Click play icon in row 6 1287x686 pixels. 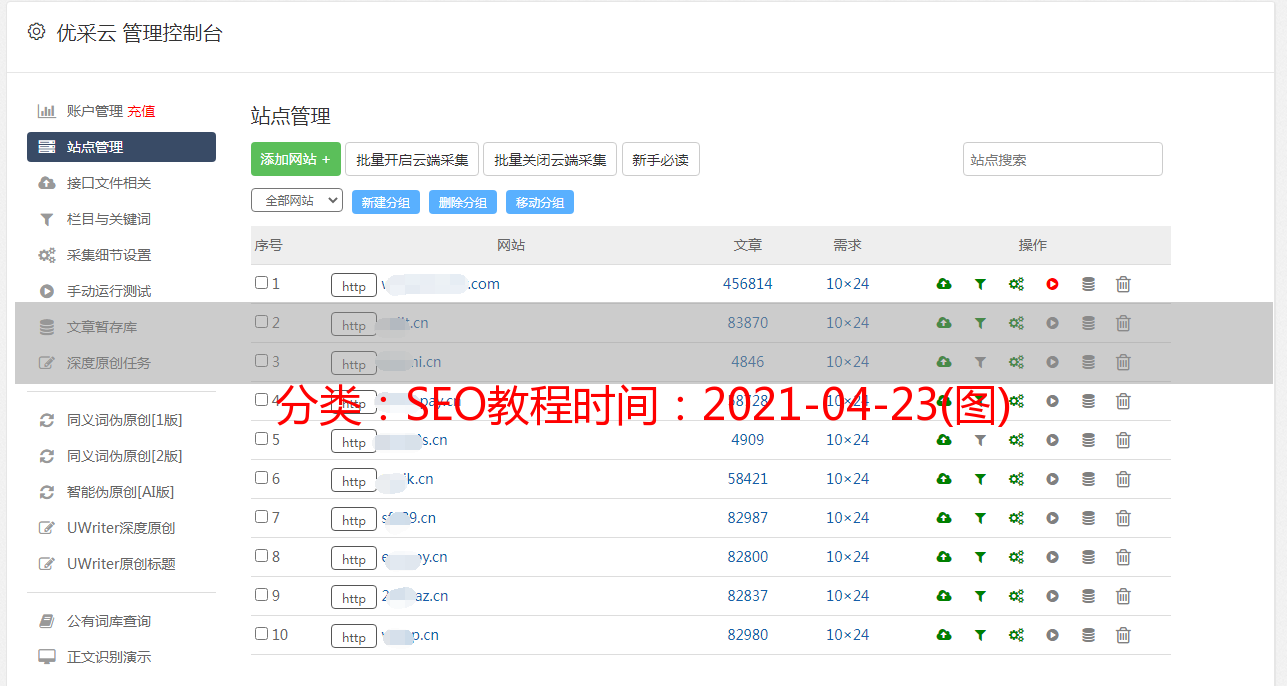[x=1052, y=479]
